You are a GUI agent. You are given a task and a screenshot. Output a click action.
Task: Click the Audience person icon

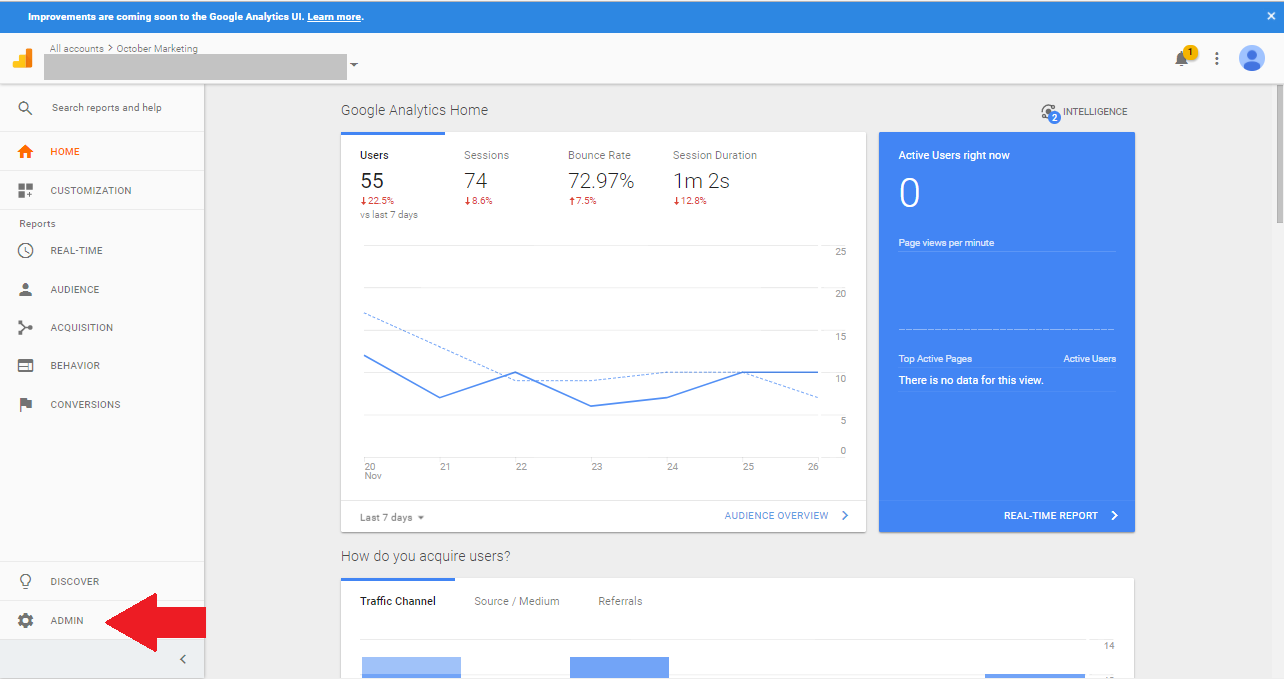click(26, 289)
